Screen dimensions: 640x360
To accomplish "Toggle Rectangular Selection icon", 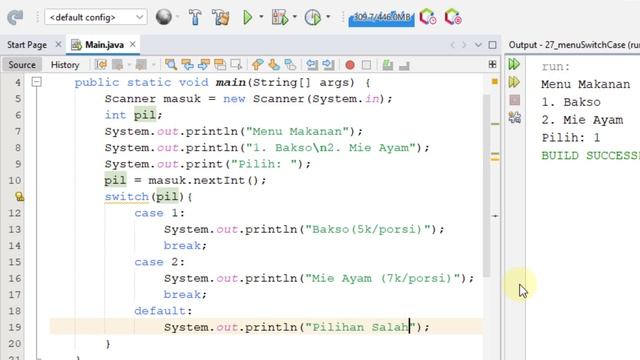I will tap(236, 64).
